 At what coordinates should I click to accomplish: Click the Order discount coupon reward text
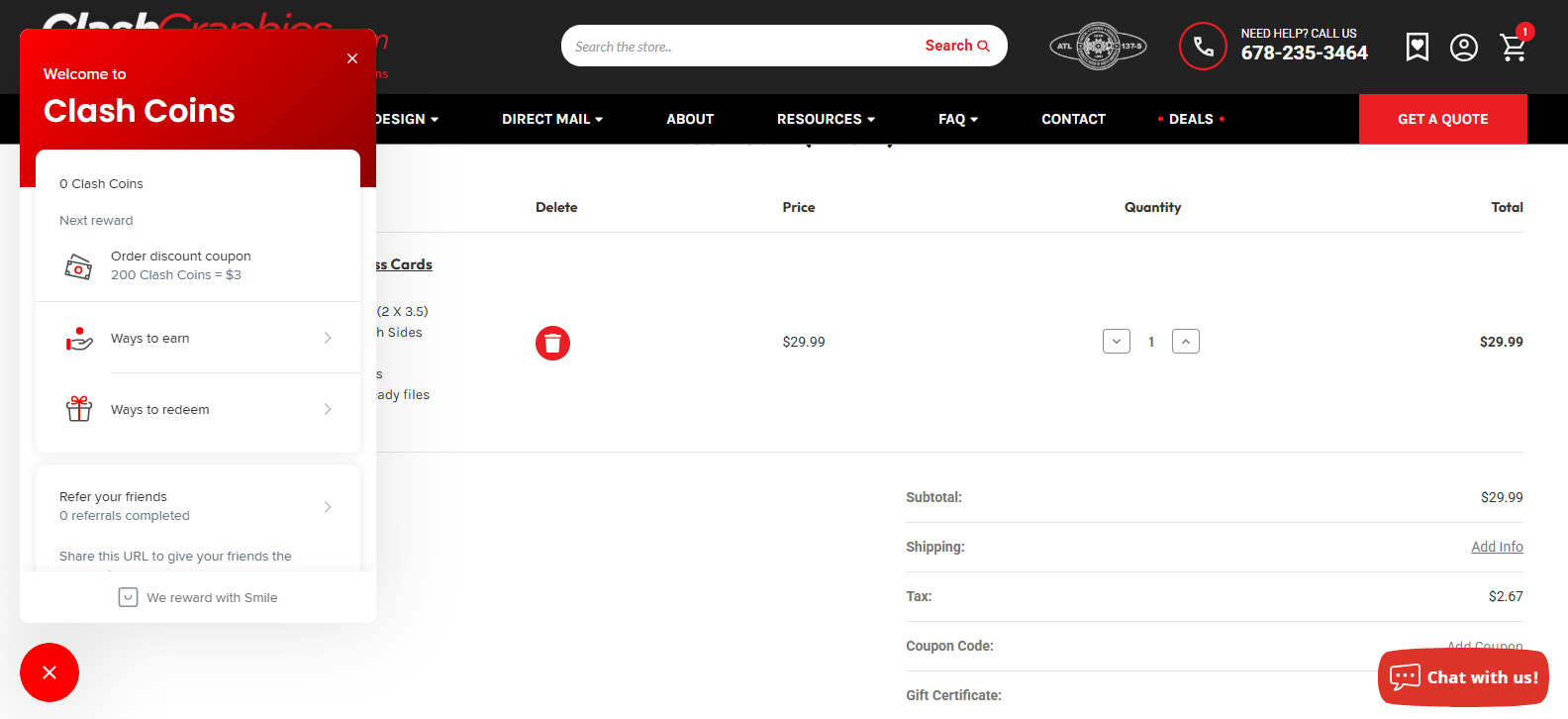click(181, 256)
